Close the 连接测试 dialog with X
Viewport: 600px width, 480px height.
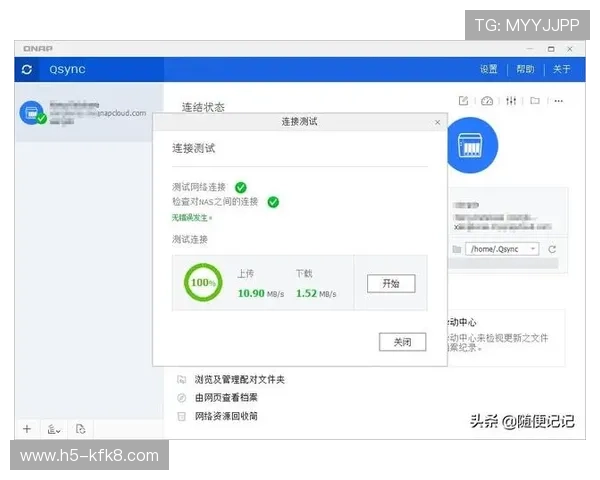[x=437, y=122]
